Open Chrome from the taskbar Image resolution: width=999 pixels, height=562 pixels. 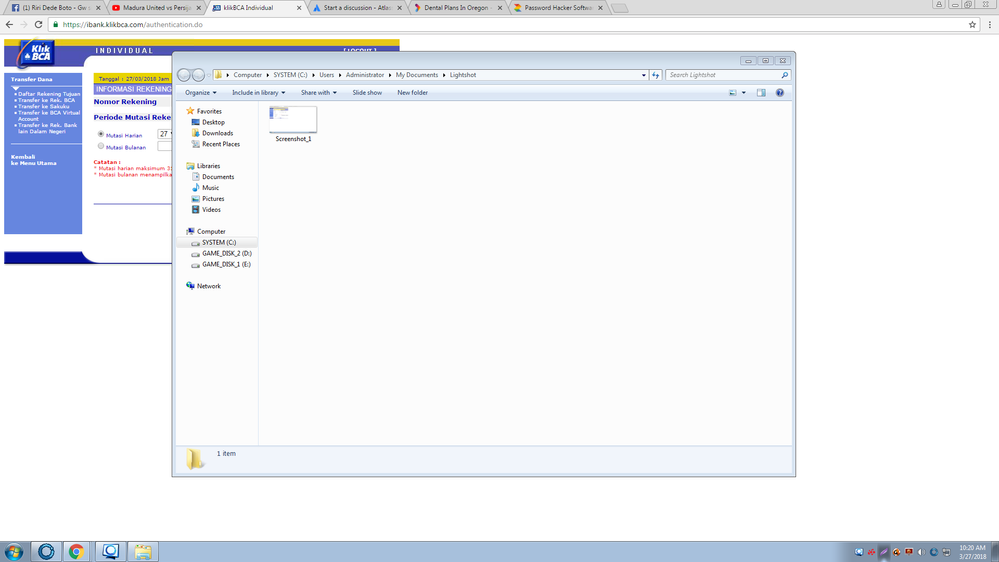click(x=76, y=552)
